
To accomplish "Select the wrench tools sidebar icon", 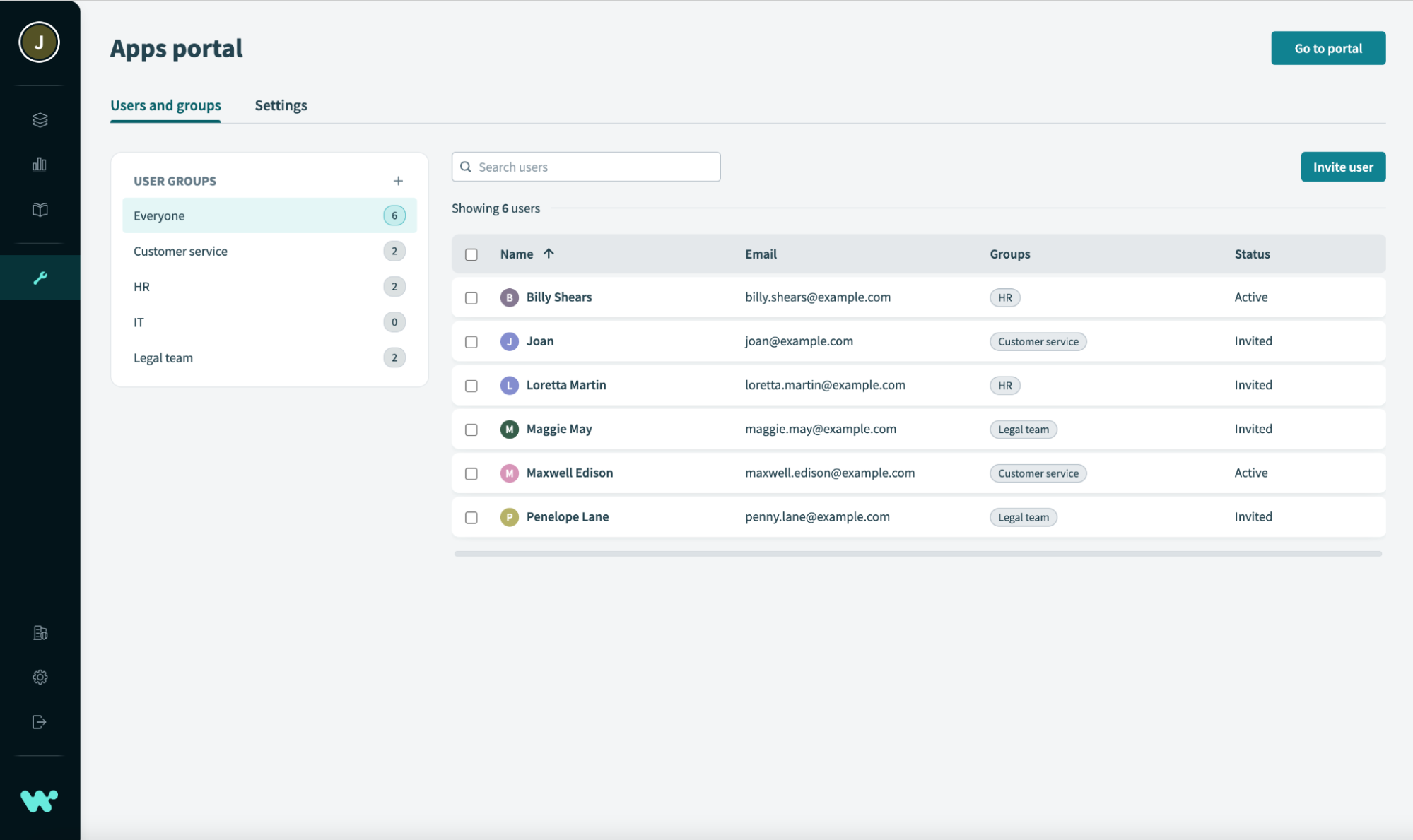I will [40, 278].
